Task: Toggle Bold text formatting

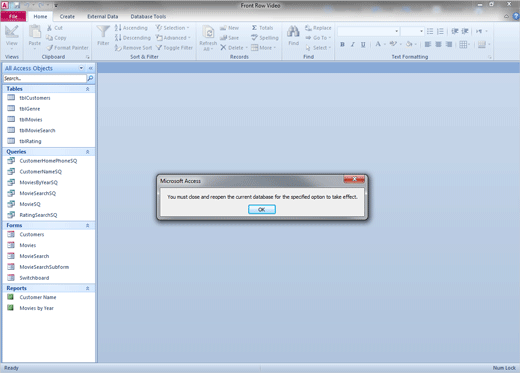Action: tap(342, 44)
